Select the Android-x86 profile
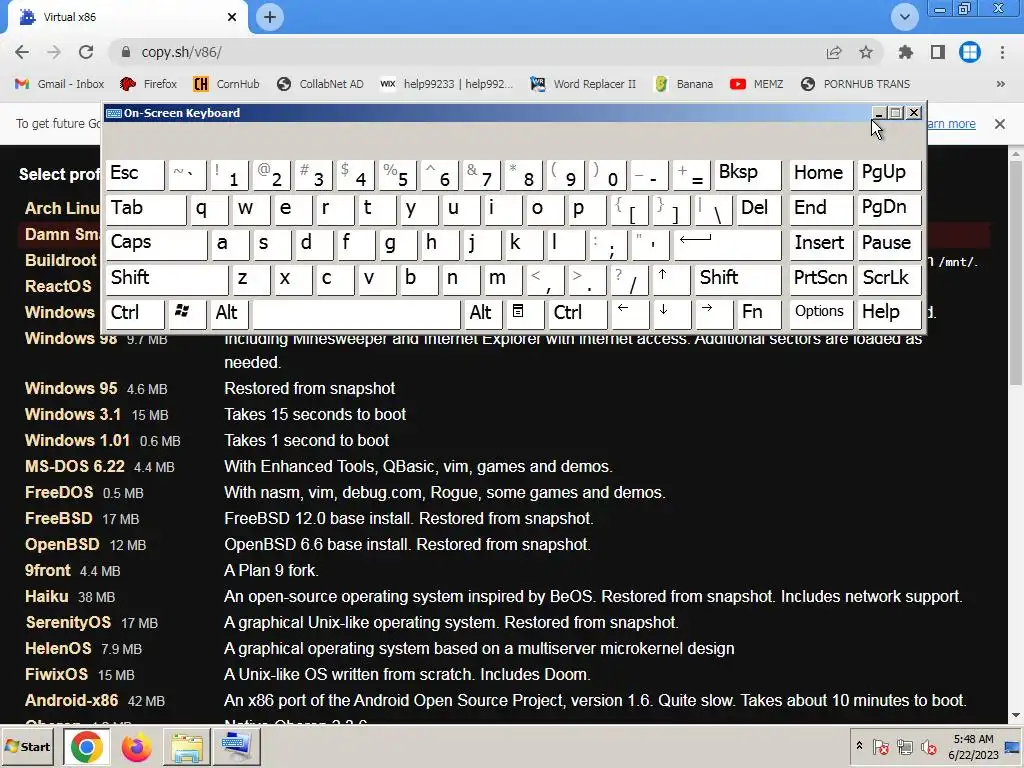 click(71, 701)
